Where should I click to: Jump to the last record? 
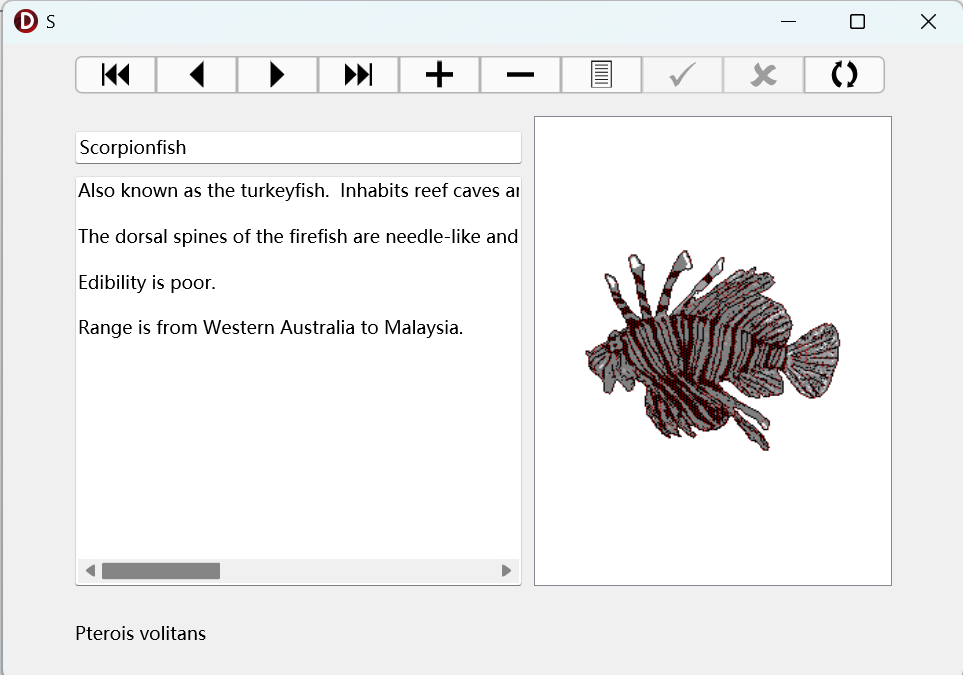point(358,75)
